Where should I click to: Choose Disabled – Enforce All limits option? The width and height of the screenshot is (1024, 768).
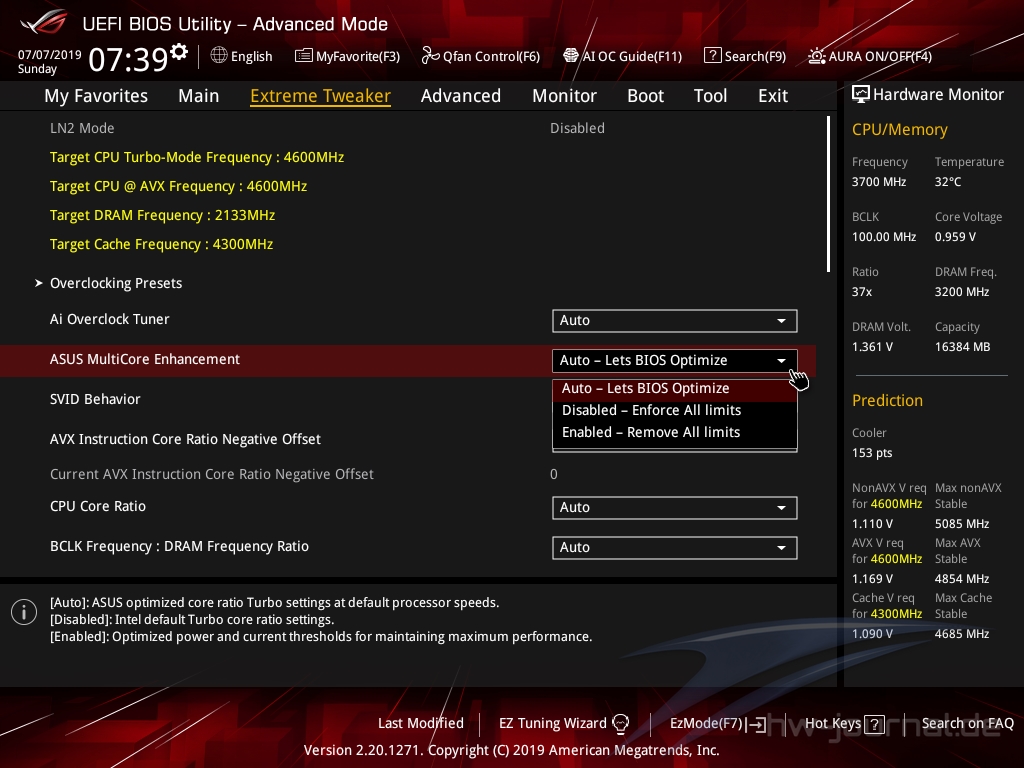click(x=675, y=410)
